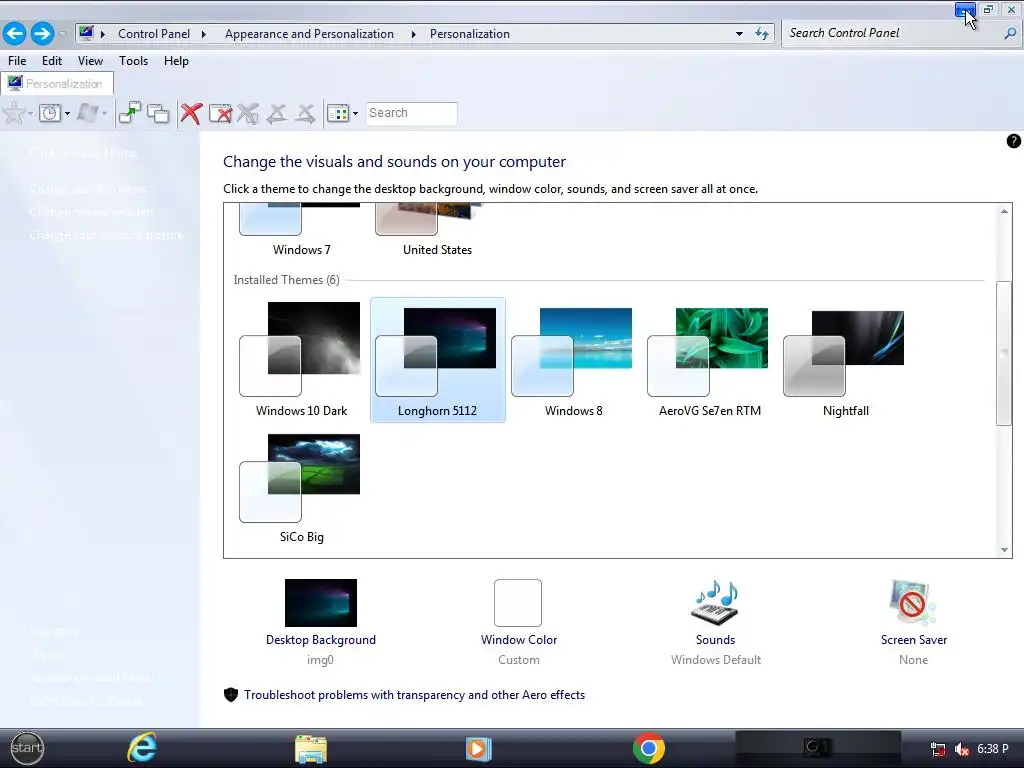Launch the media player from the taskbar
Screen dimensions: 1024x768
[x=478, y=748]
